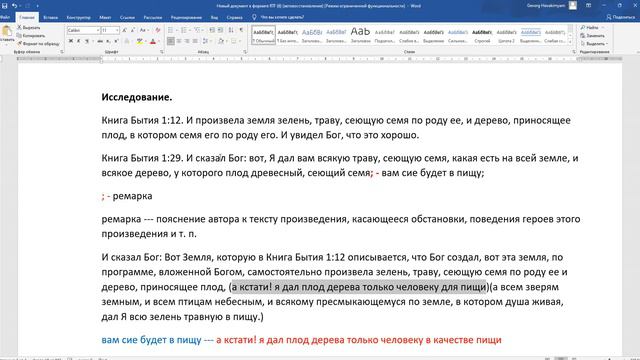The height and width of the screenshot is (360, 640).
Task: Justify text alignment
Action: click(195, 41)
